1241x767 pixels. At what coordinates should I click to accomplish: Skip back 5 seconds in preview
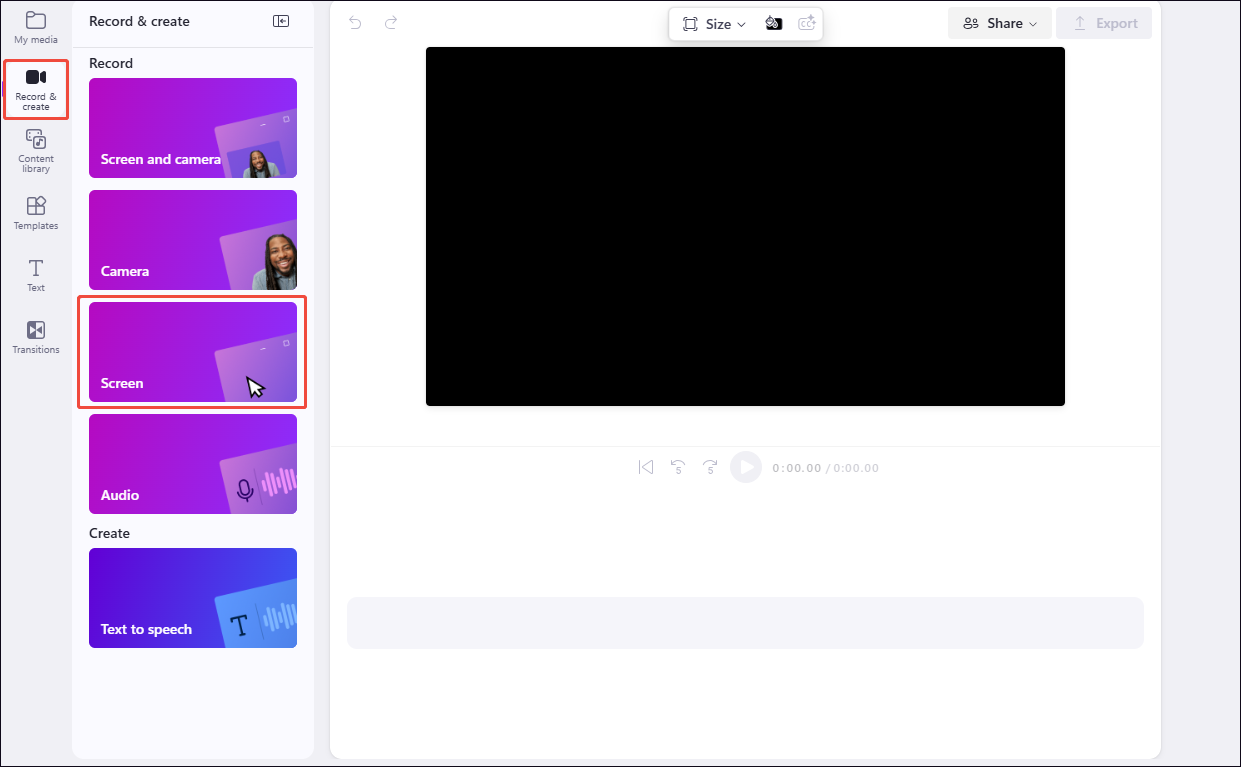(x=678, y=467)
